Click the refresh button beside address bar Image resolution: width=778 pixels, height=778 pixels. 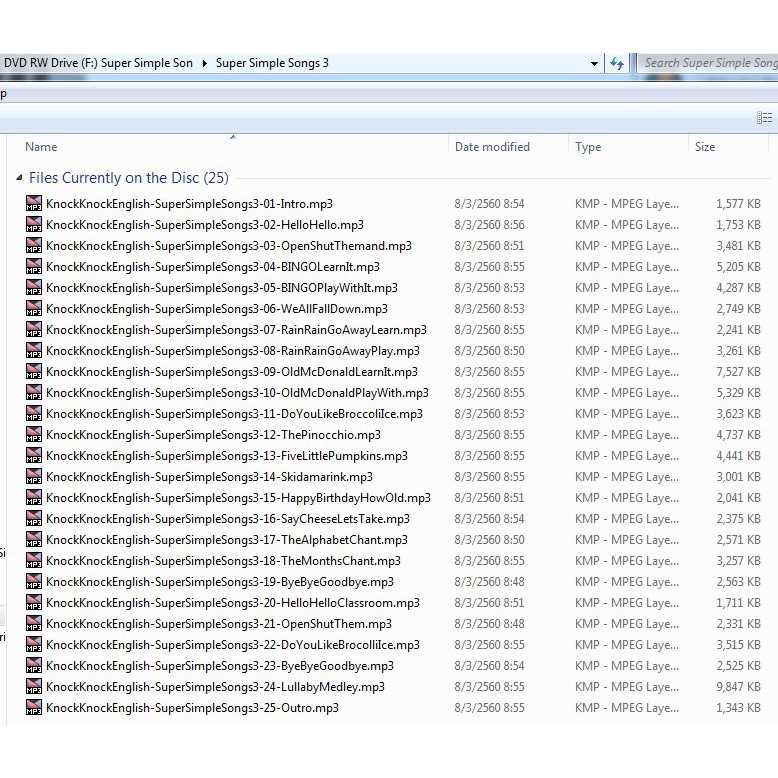[617, 63]
